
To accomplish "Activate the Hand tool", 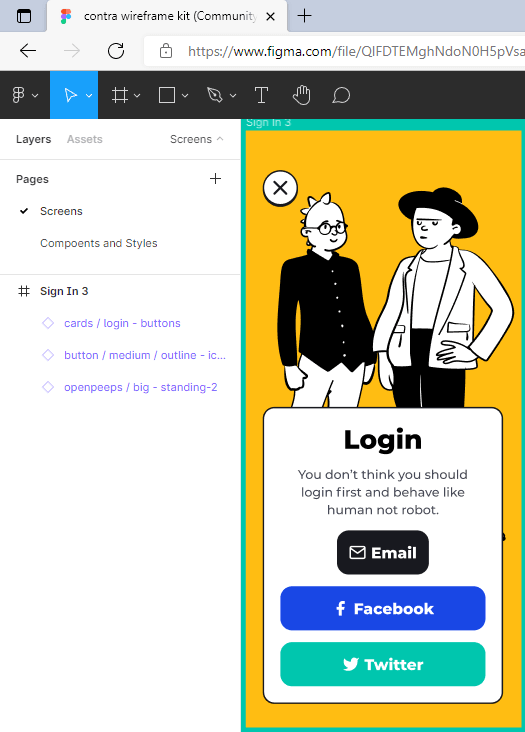I will coord(301,95).
